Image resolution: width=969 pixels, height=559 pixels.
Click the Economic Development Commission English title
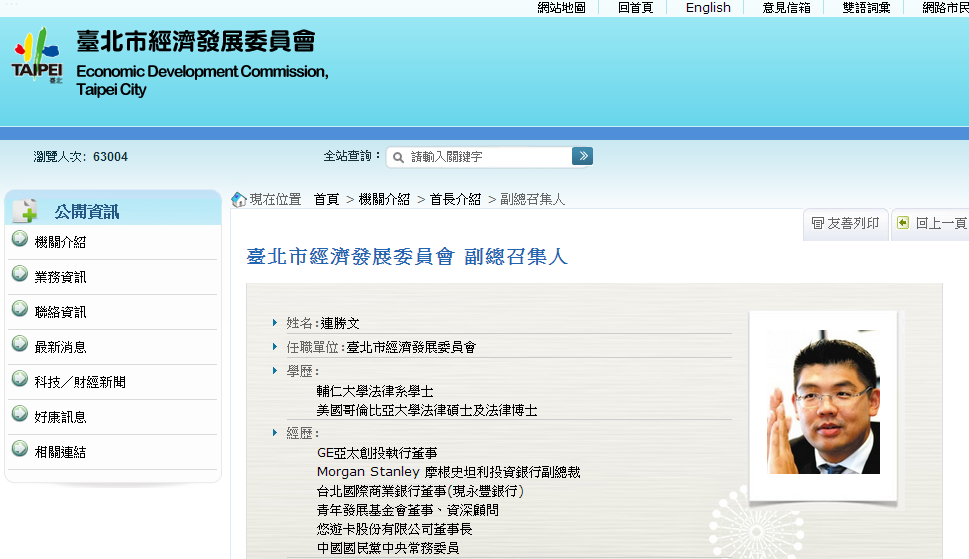tap(202, 80)
